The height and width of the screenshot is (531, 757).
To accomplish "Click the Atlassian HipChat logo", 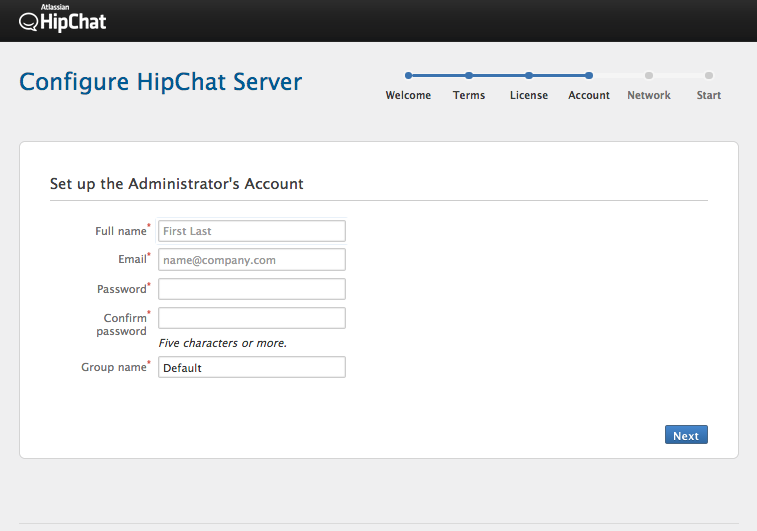I will click(62, 19).
